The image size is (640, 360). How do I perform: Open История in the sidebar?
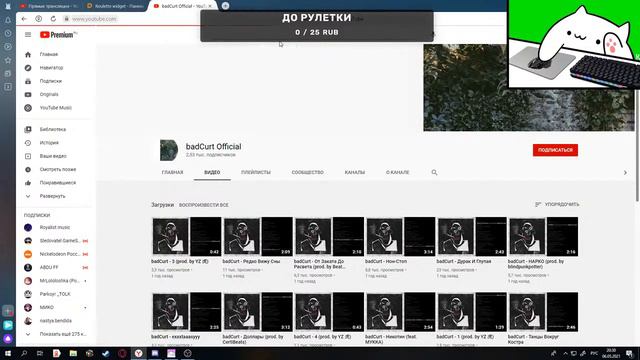[x=49, y=143]
